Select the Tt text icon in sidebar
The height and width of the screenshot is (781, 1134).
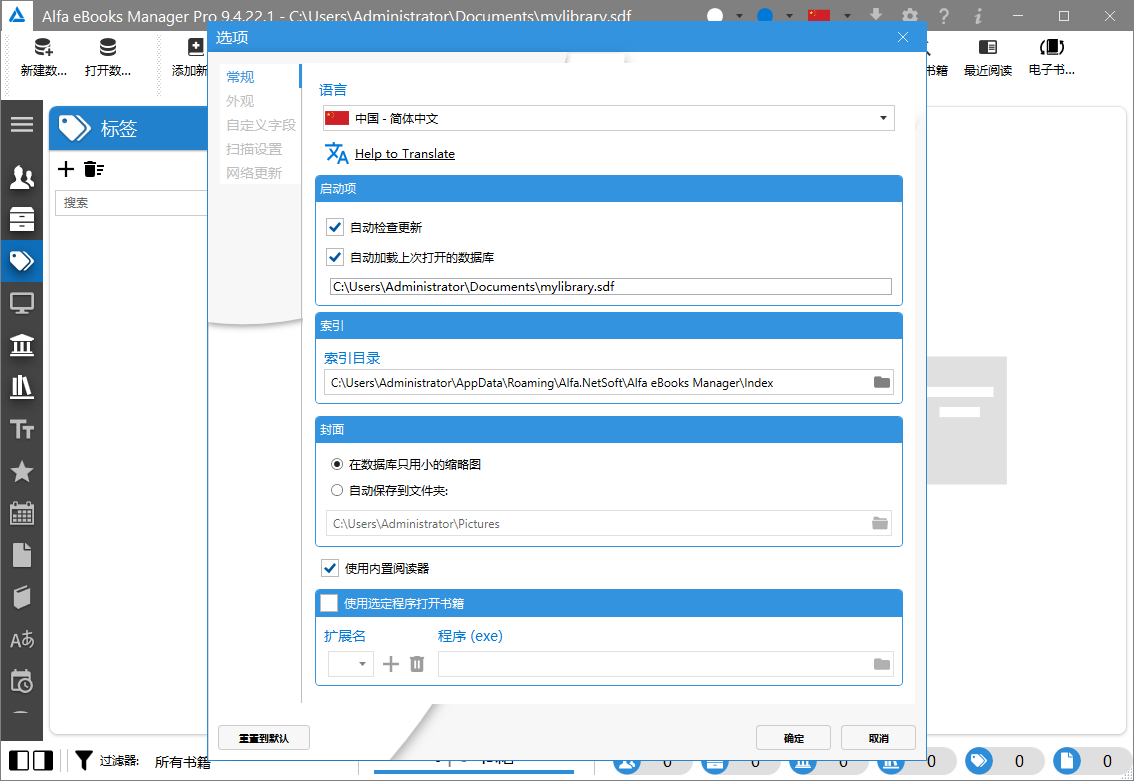click(22, 430)
